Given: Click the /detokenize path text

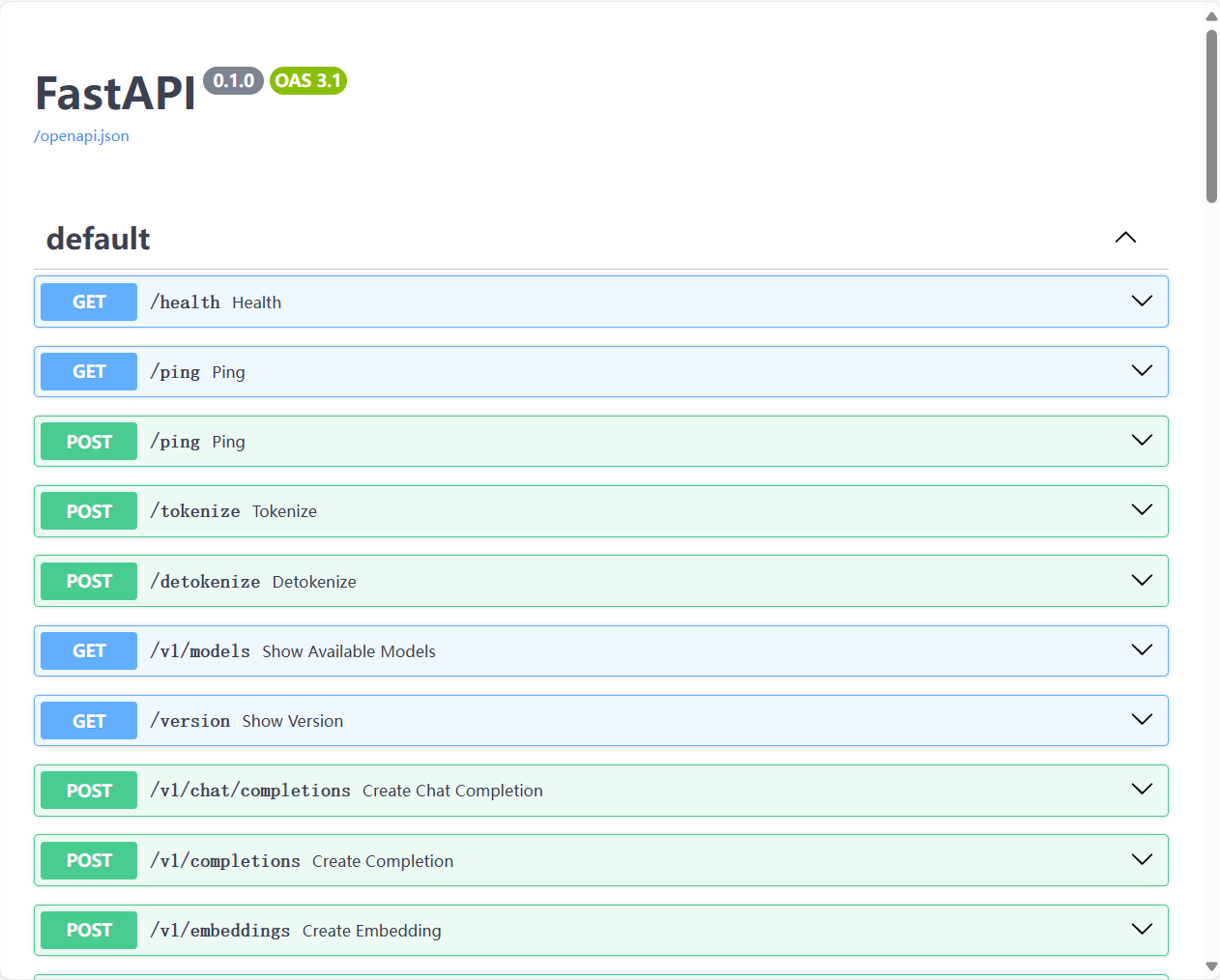Looking at the screenshot, I should point(205,582).
